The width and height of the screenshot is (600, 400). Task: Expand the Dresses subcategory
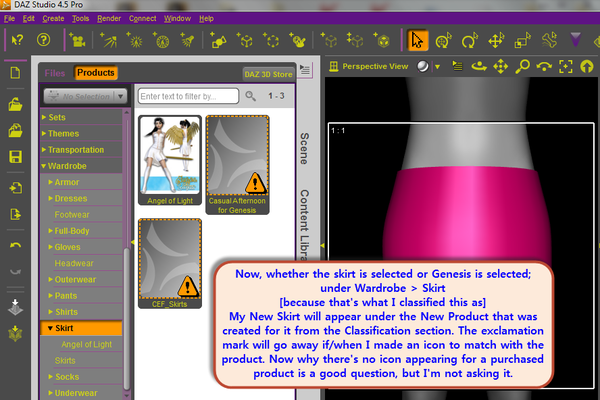[51, 198]
